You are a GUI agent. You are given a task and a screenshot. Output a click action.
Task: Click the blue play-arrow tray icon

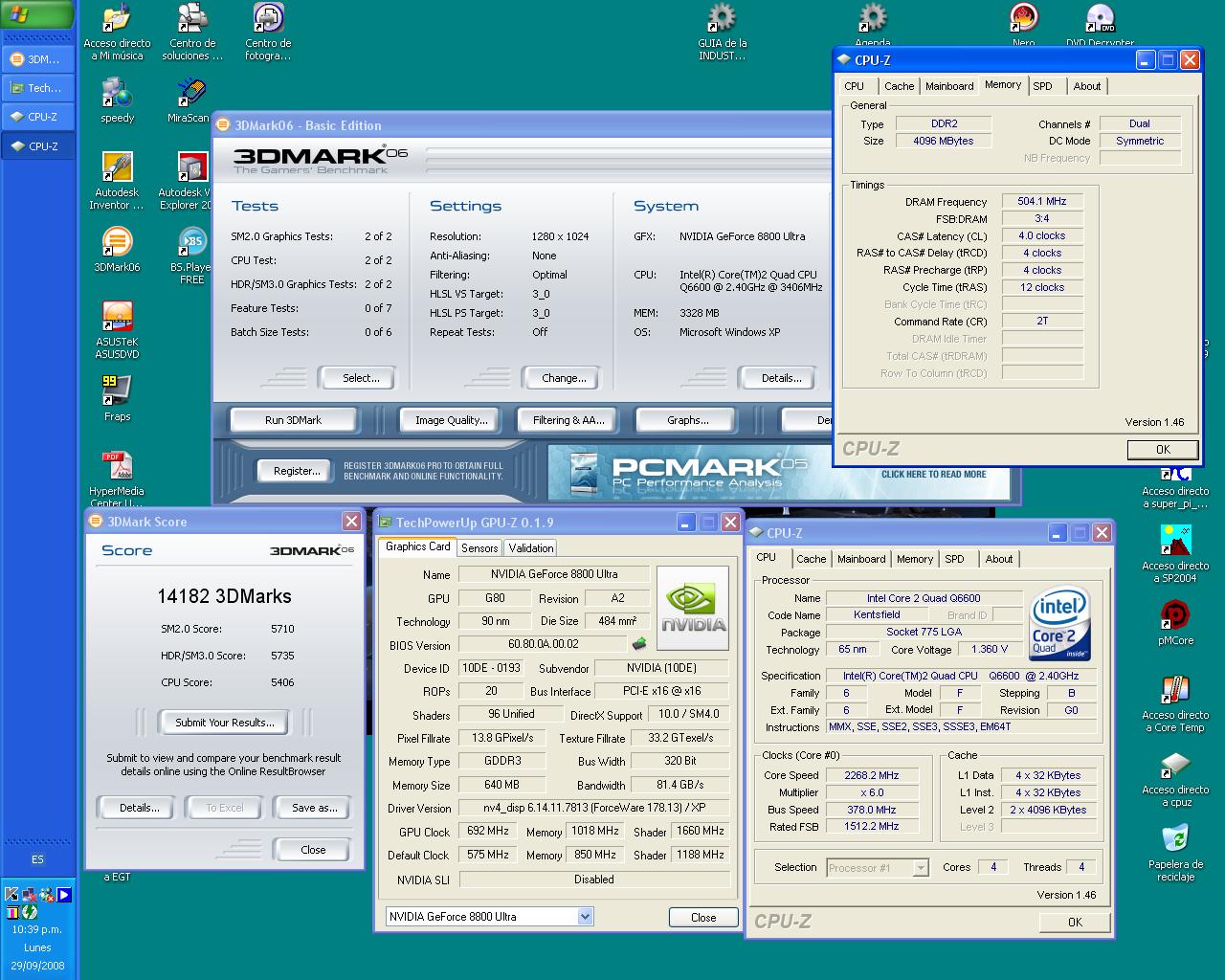coord(64,895)
